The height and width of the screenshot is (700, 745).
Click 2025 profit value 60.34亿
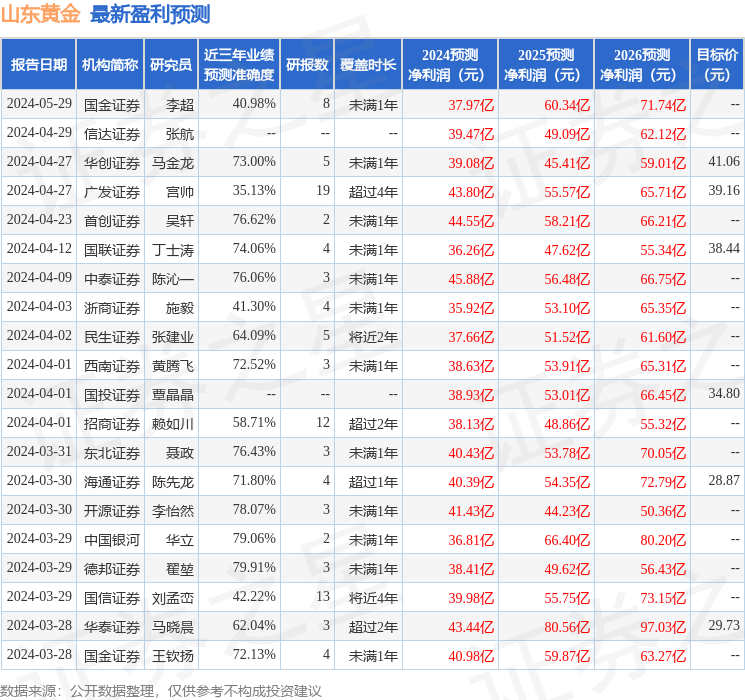click(567, 105)
